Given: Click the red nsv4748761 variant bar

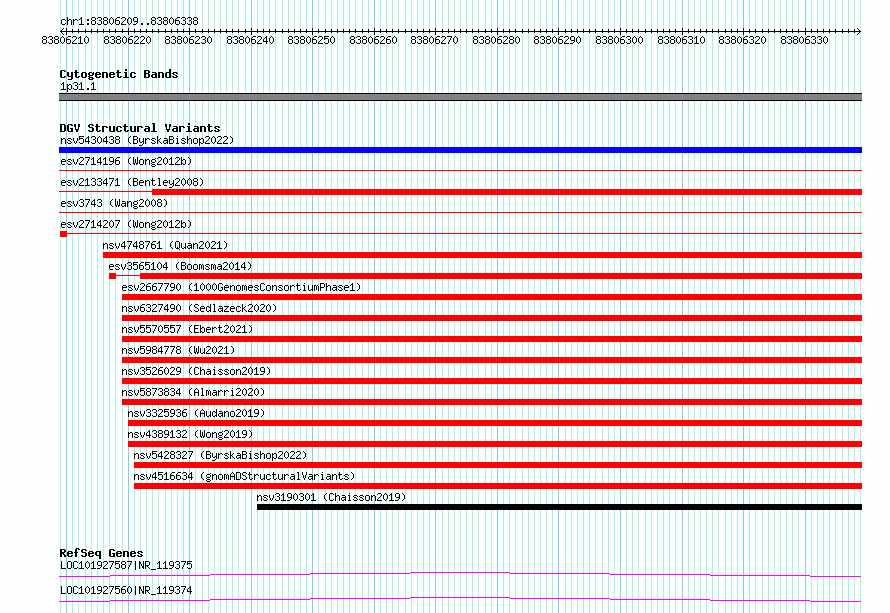Looking at the screenshot, I should click(x=482, y=255).
